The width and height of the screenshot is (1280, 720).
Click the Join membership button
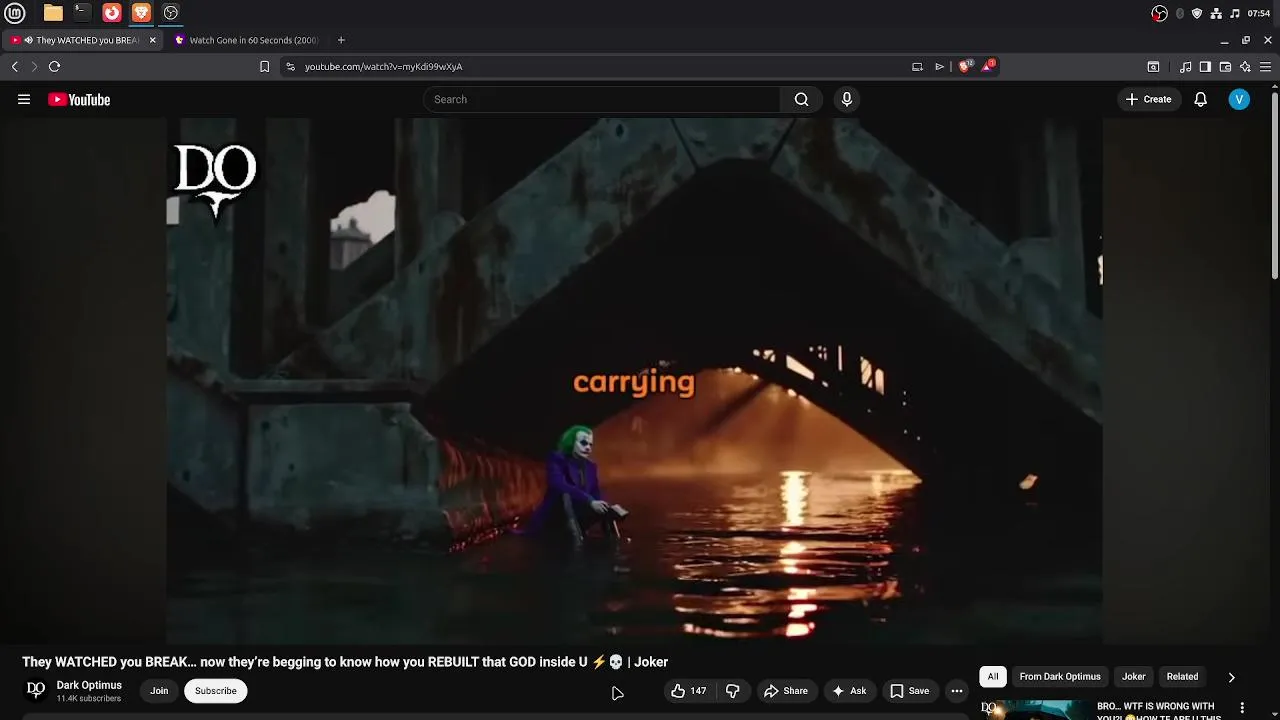[159, 691]
